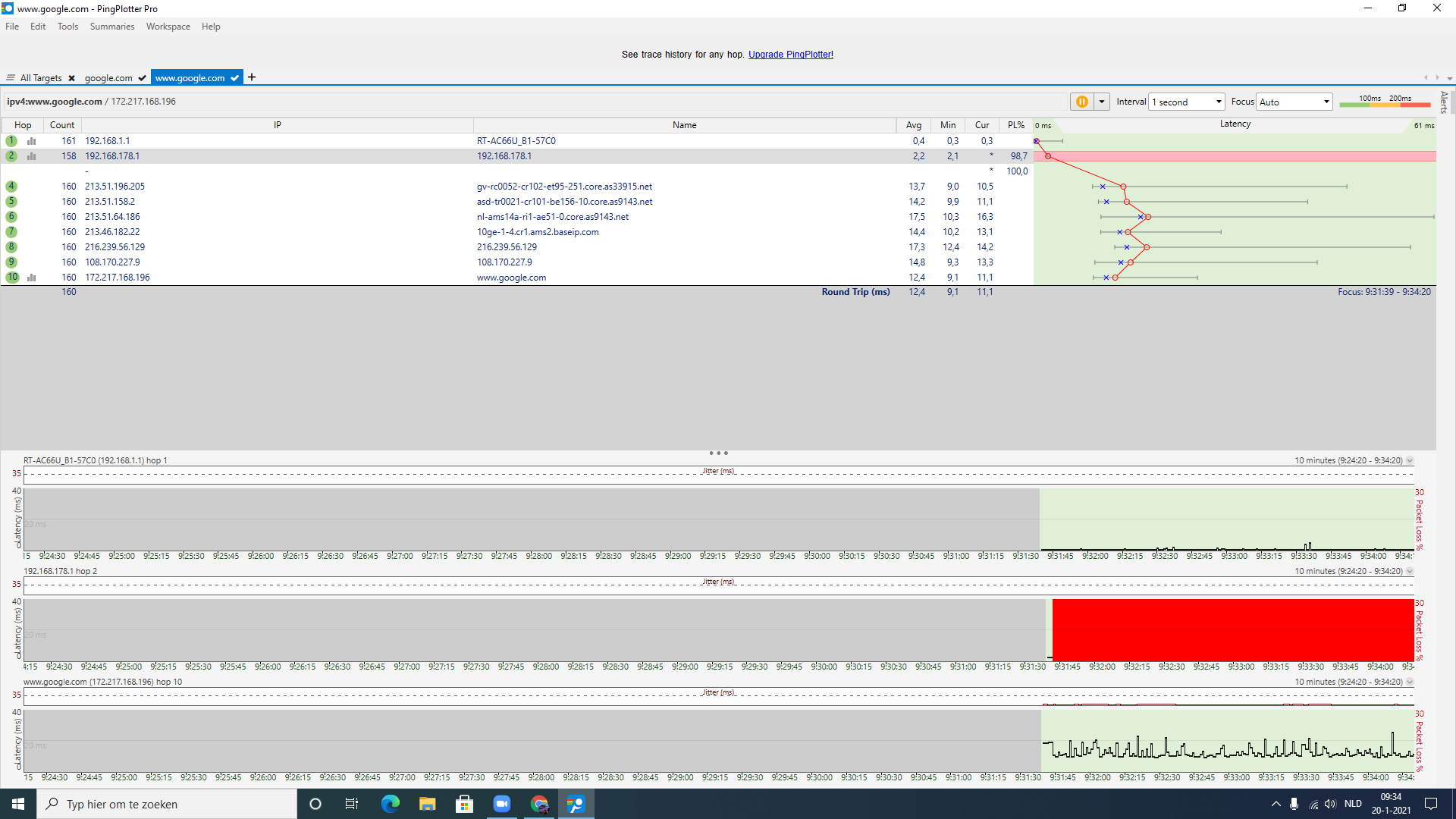Switch to the google.com tab
The height and width of the screenshot is (819, 1456).
(x=108, y=78)
